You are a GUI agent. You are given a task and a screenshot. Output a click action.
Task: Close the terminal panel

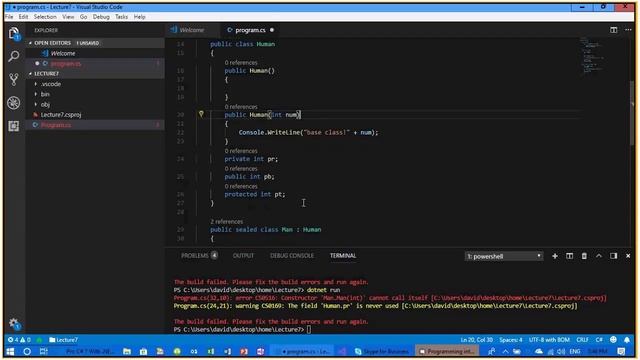coord(628,256)
